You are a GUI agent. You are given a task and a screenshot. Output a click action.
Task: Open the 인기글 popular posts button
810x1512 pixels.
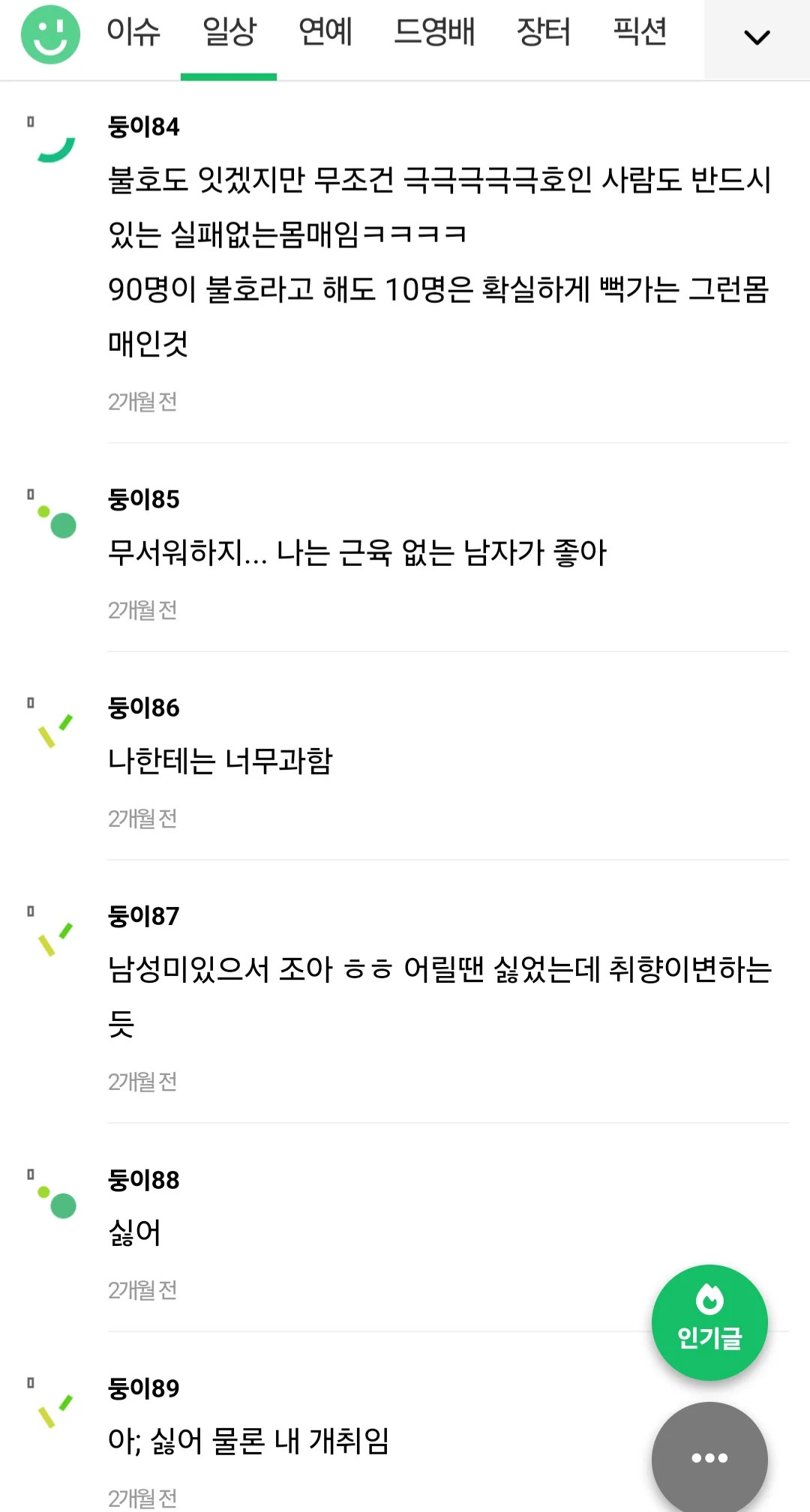709,1322
